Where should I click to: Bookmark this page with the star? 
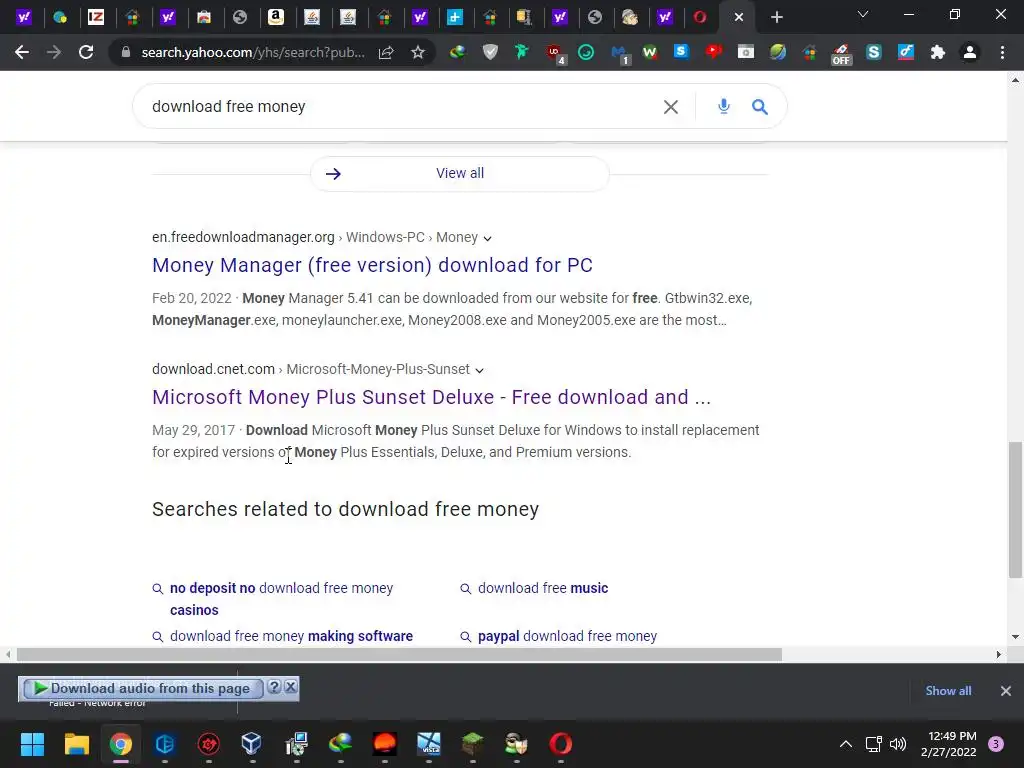pos(418,52)
